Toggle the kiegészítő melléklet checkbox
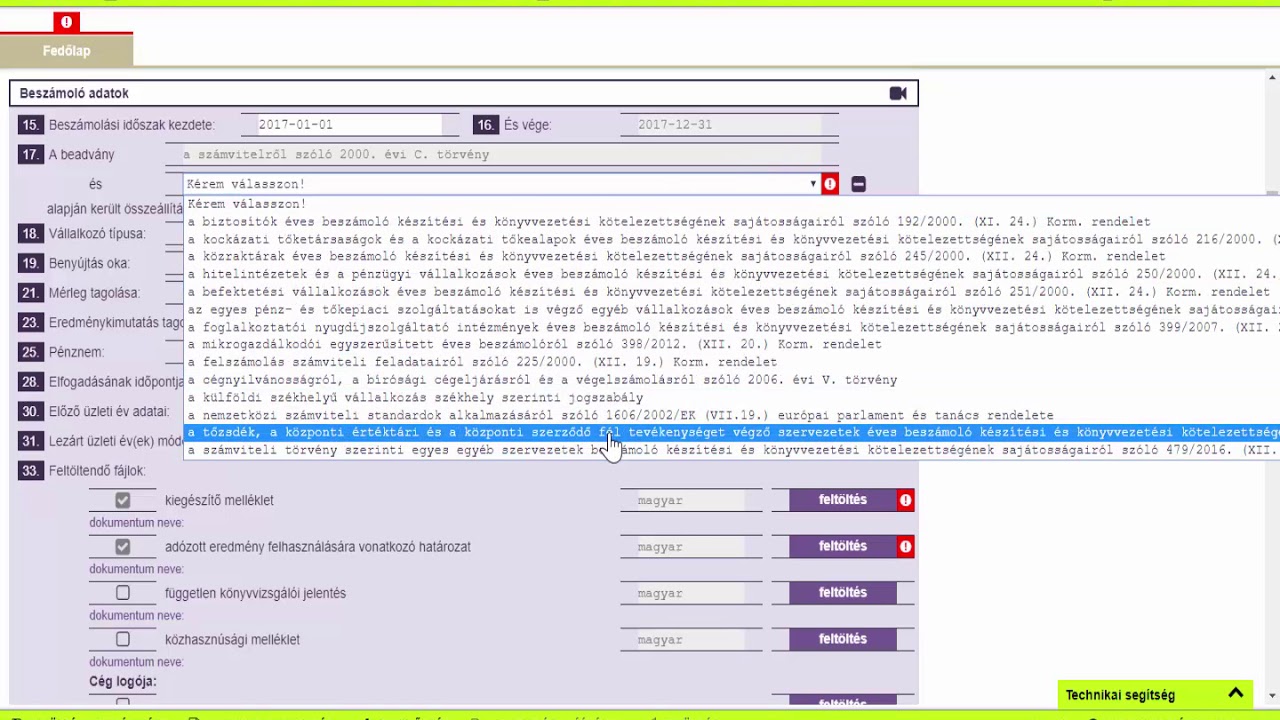Viewport: 1280px width, 720px height. click(x=123, y=500)
